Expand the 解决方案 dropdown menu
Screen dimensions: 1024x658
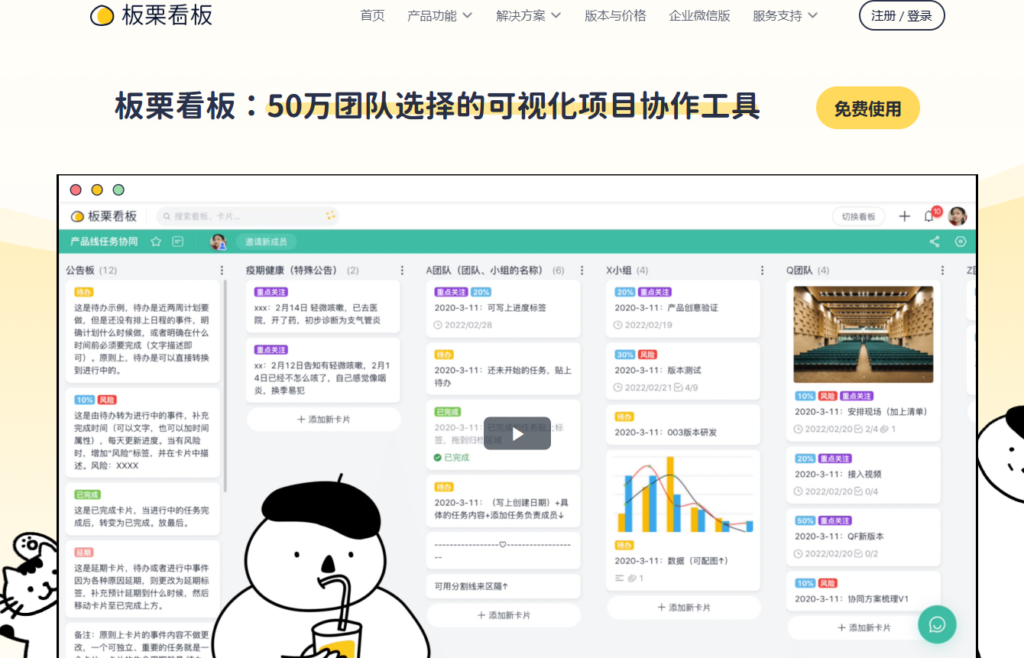pyautogui.click(x=521, y=16)
